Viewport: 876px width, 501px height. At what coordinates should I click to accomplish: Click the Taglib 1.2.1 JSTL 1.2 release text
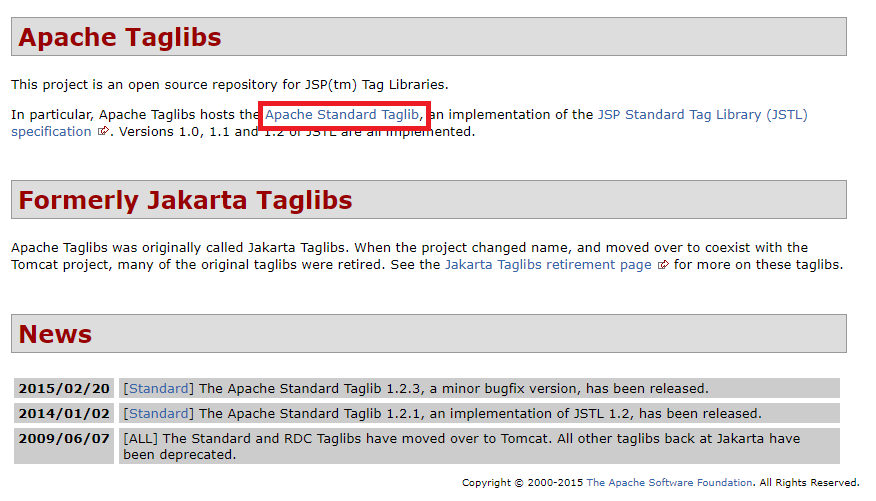click(x=480, y=413)
